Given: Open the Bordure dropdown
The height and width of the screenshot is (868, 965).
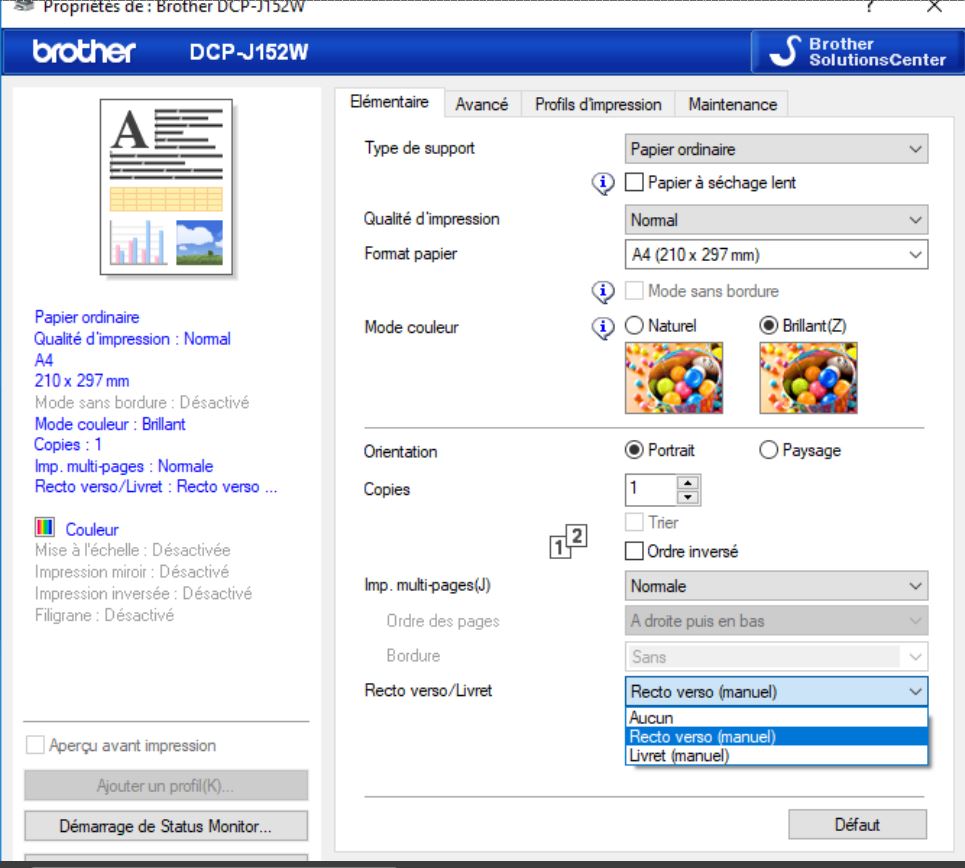Looking at the screenshot, I should (776, 657).
